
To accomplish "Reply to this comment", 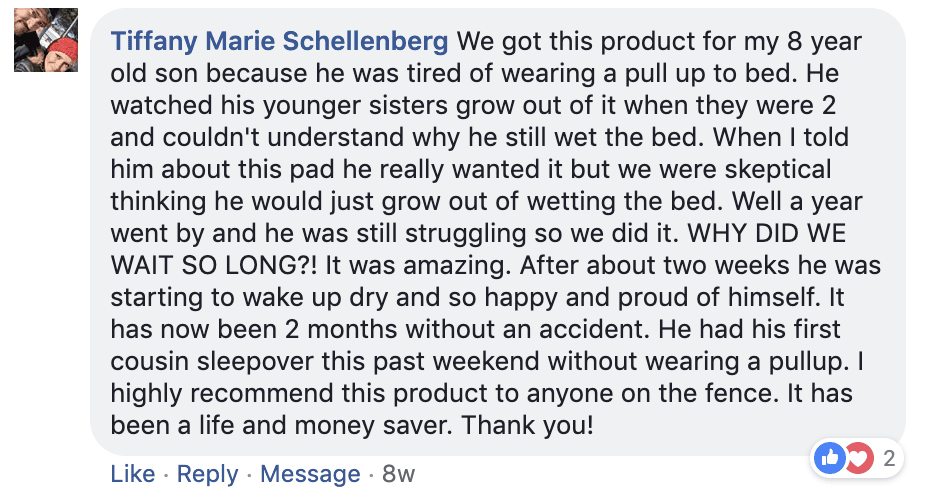I will tap(206, 474).
